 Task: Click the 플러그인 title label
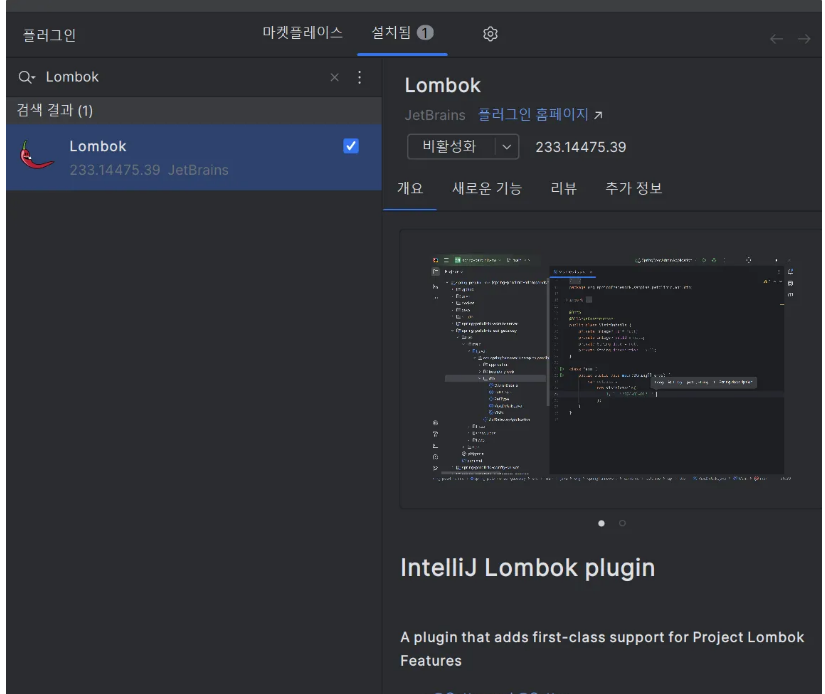tap(49, 35)
